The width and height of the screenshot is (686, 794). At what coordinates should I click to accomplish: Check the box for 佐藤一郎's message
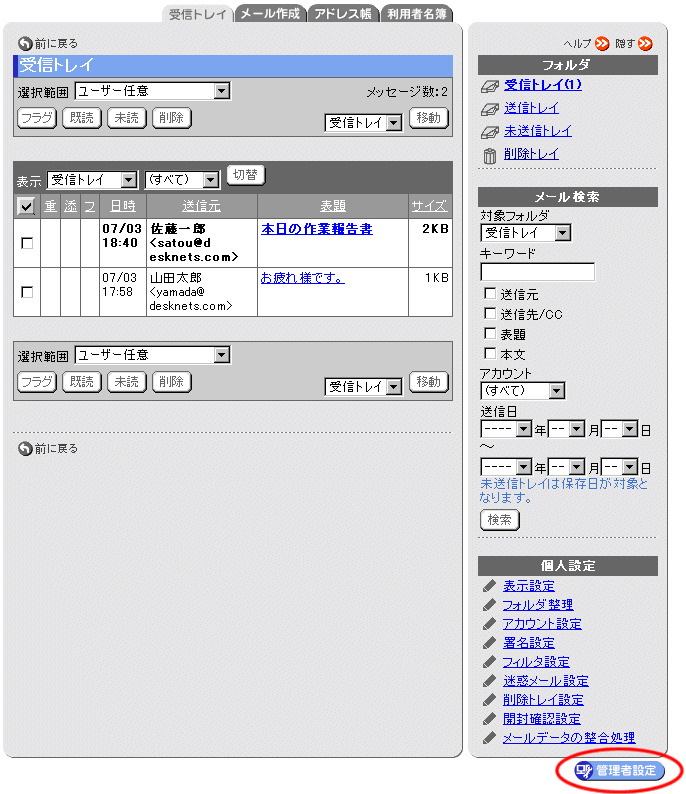(27, 243)
